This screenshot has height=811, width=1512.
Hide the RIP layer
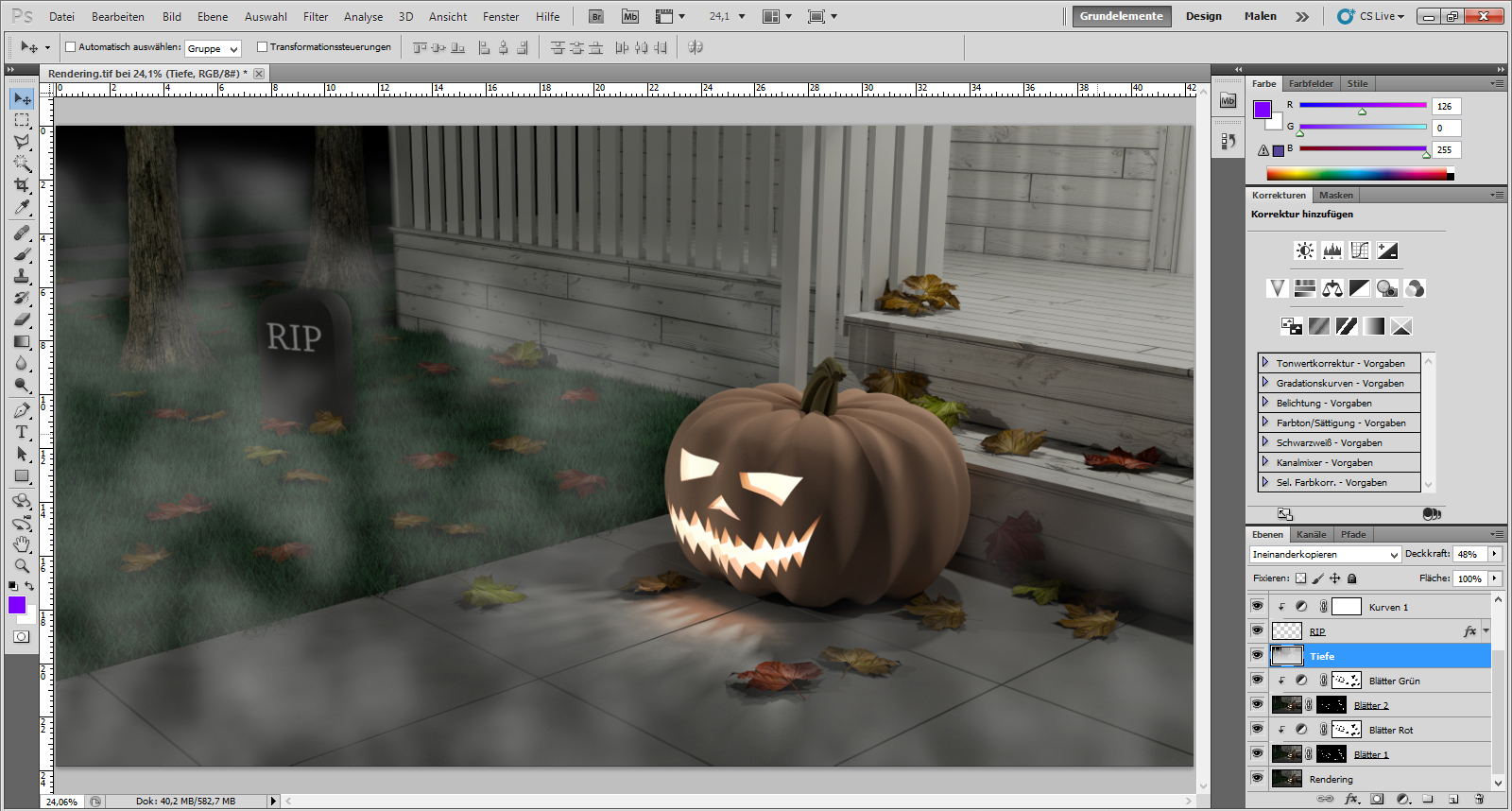point(1257,630)
